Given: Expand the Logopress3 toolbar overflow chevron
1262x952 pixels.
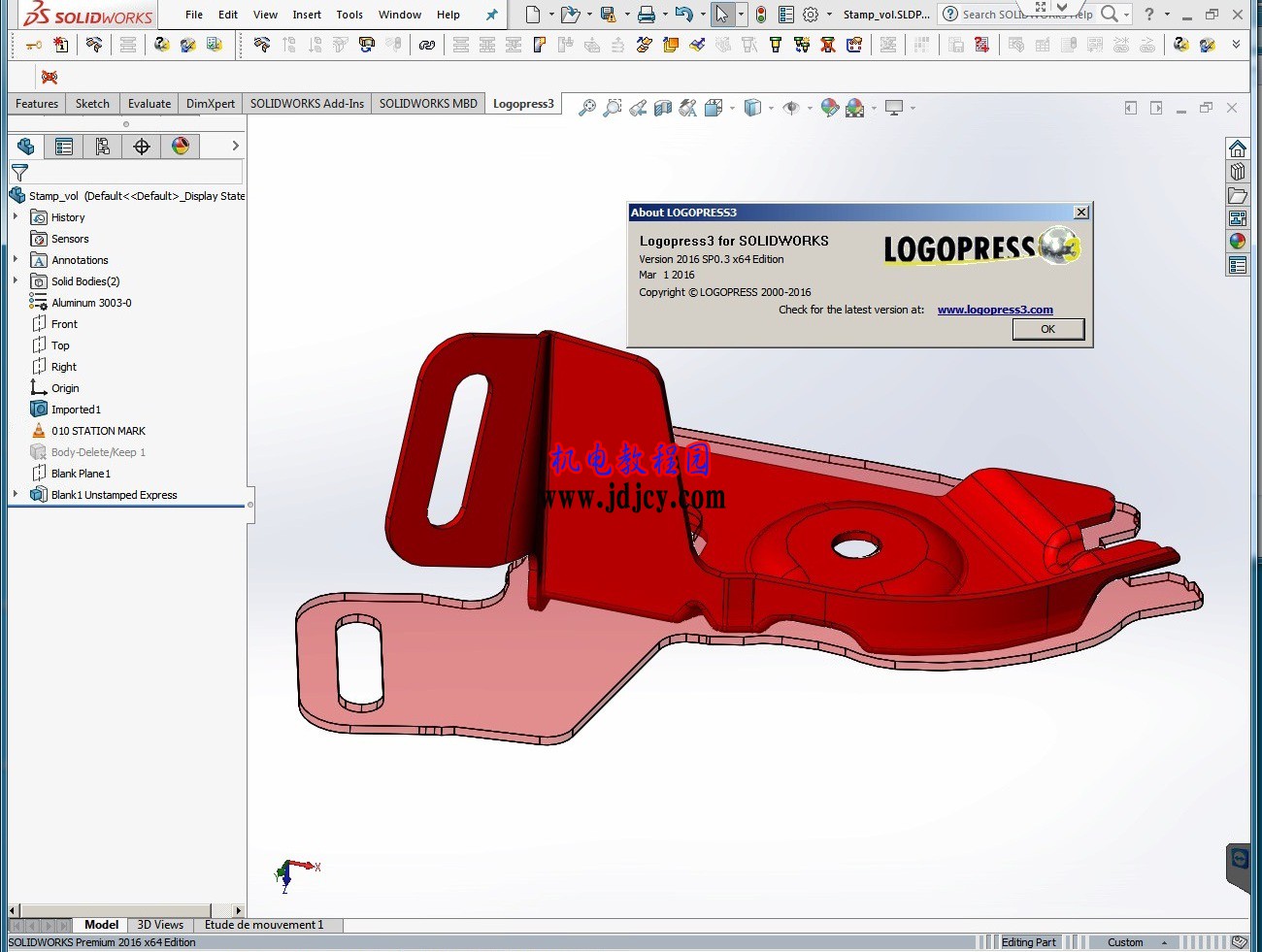Looking at the screenshot, I should [x=1236, y=45].
